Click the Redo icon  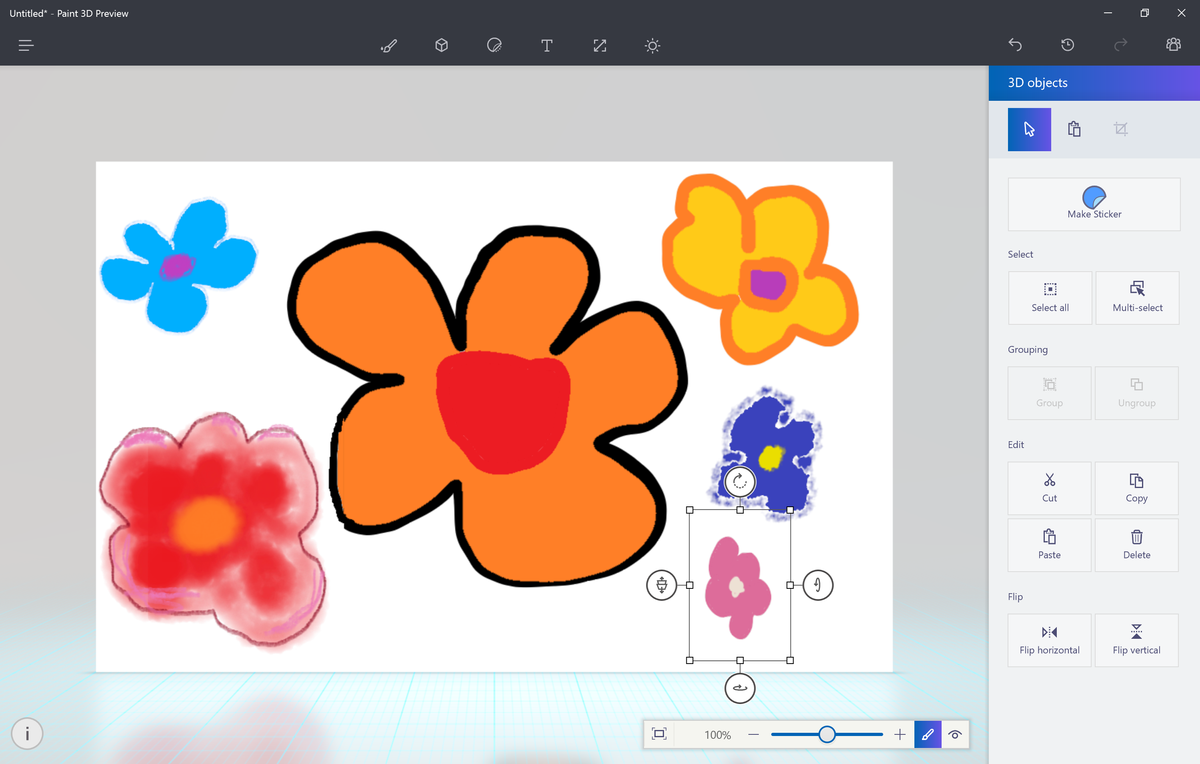[1119, 45]
